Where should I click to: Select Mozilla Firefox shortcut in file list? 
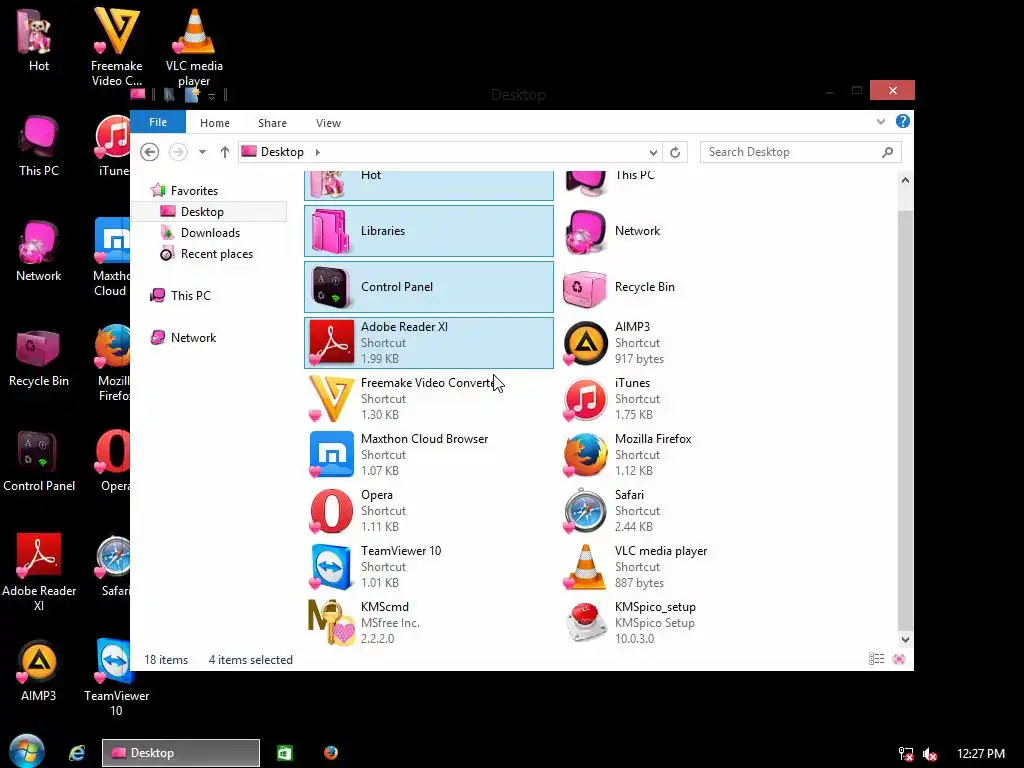click(x=682, y=455)
